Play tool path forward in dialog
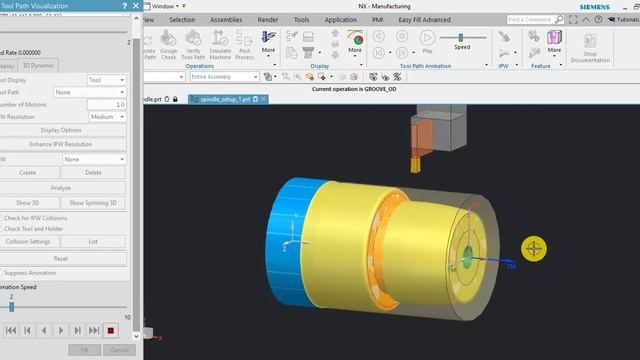The image size is (640, 360). 61,330
